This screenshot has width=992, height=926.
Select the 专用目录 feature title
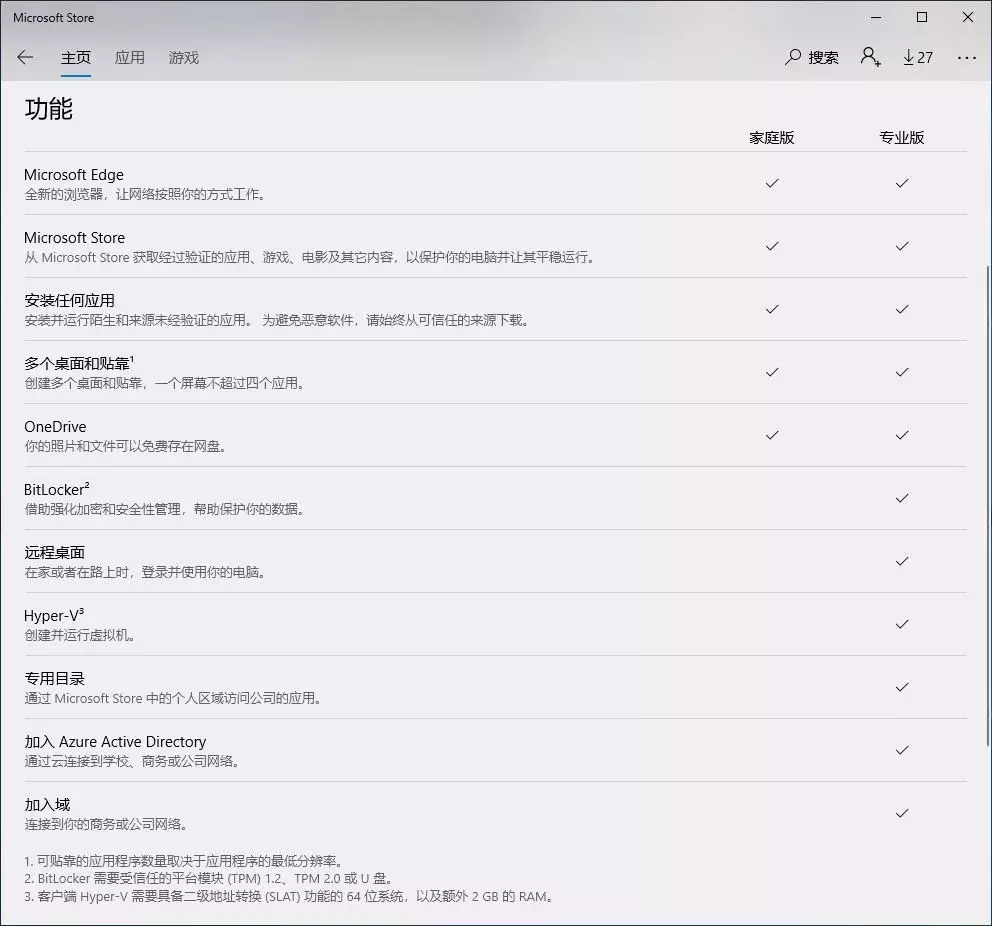54,679
